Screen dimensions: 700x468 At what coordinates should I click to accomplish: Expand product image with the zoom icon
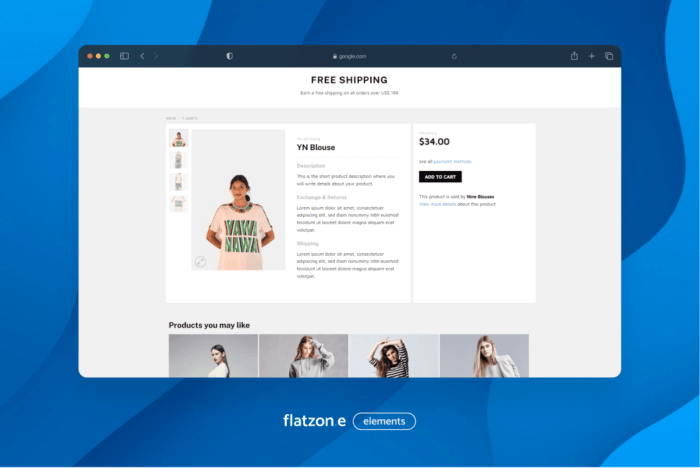200,261
